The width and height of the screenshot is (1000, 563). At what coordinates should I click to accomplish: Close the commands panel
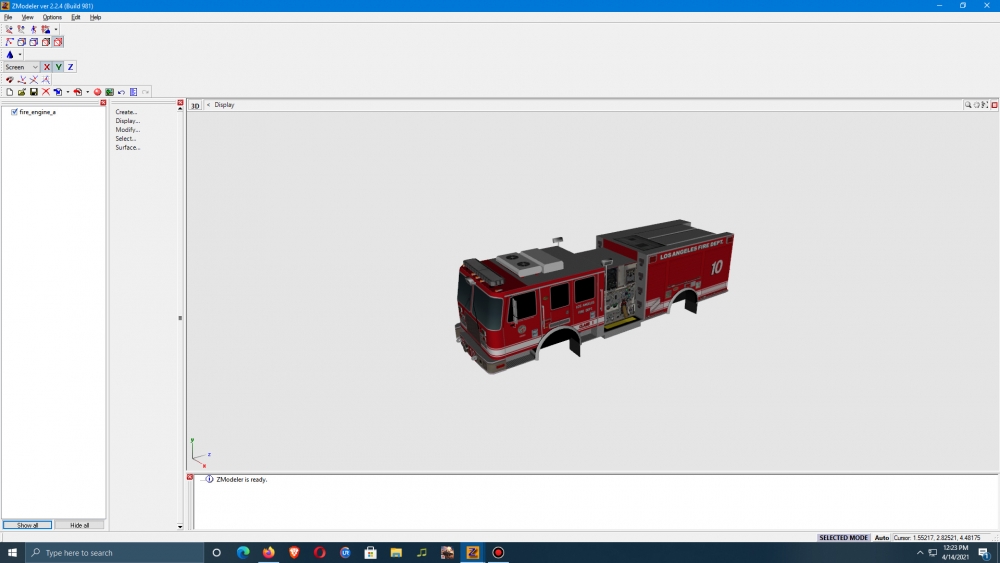[x=180, y=103]
